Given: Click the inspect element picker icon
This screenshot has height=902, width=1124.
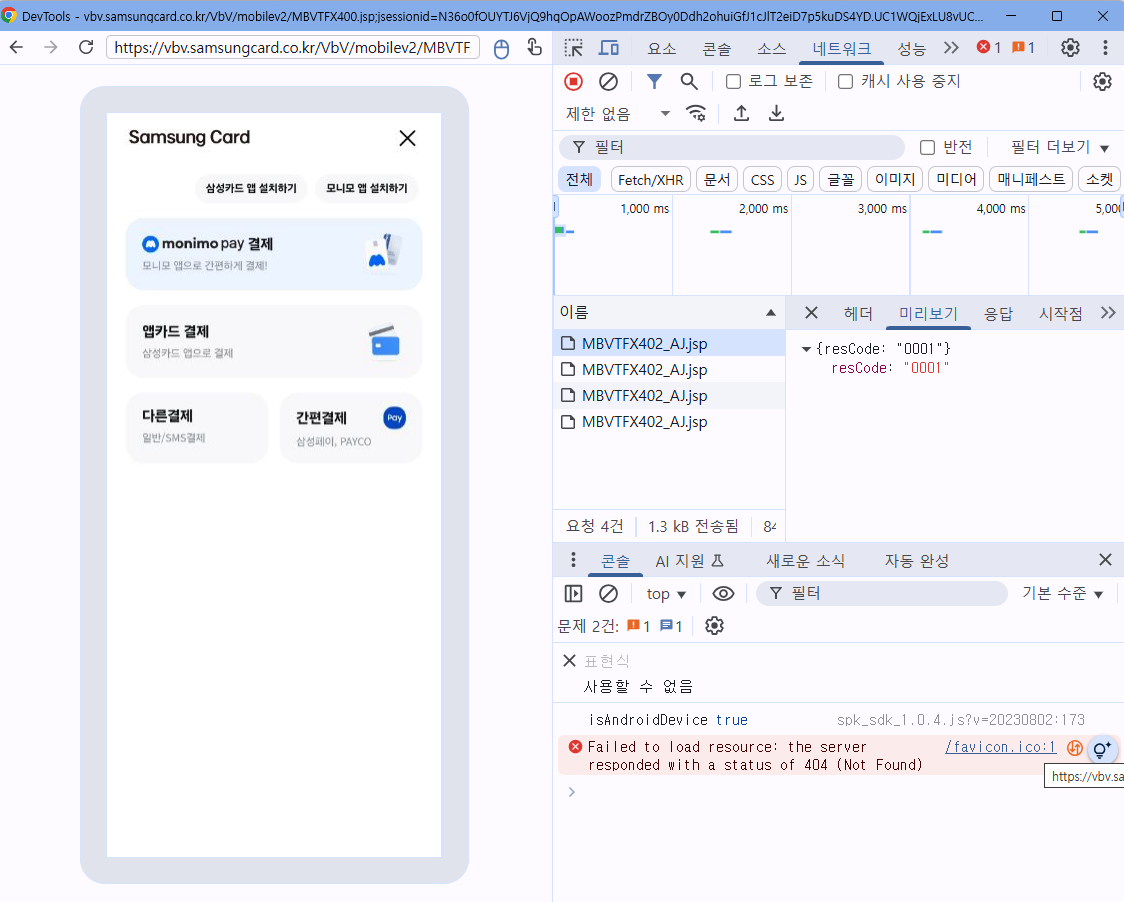Looking at the screenshot, I should tap(573, 48).
